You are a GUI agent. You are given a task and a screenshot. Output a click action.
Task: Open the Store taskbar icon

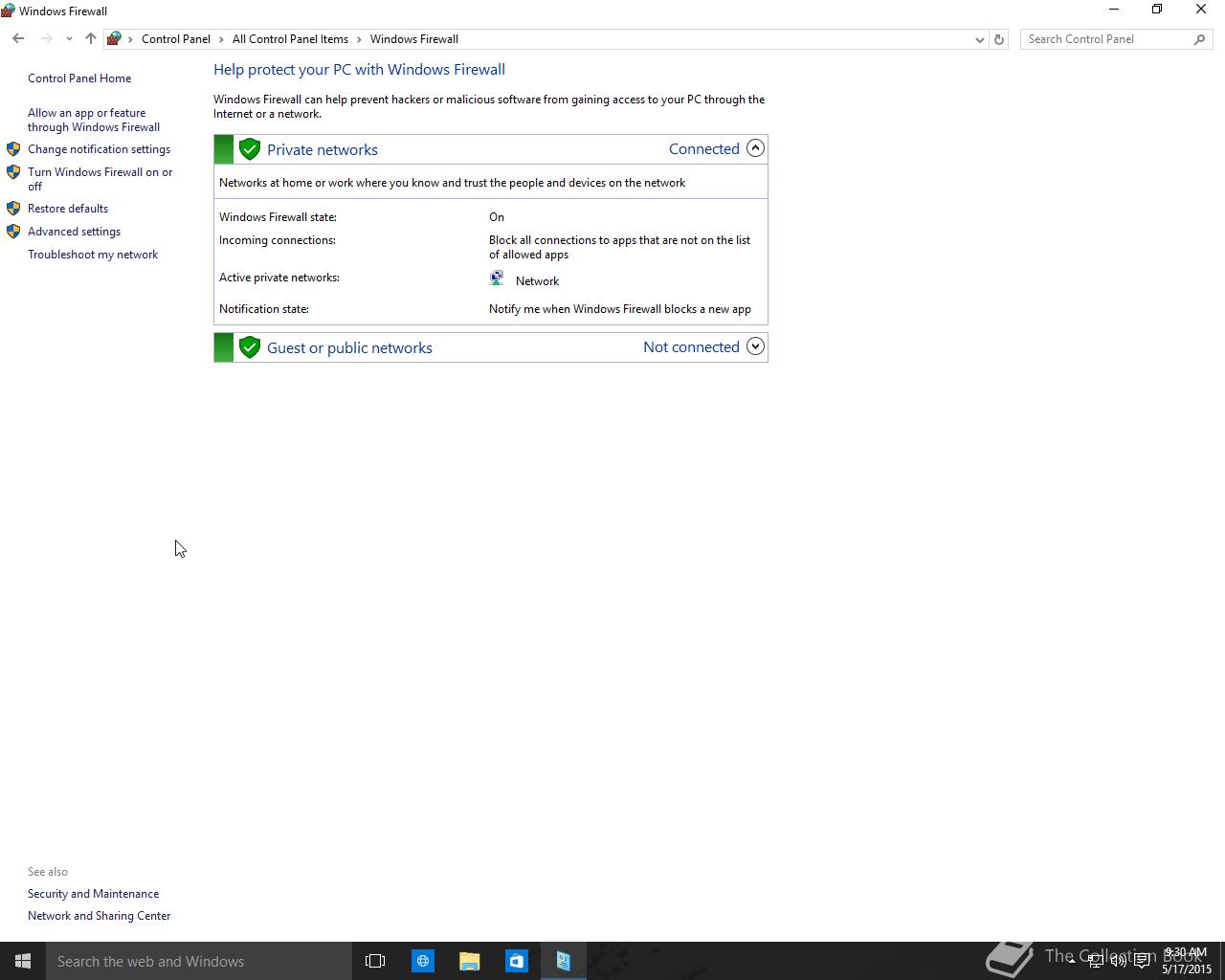(516, 961)
